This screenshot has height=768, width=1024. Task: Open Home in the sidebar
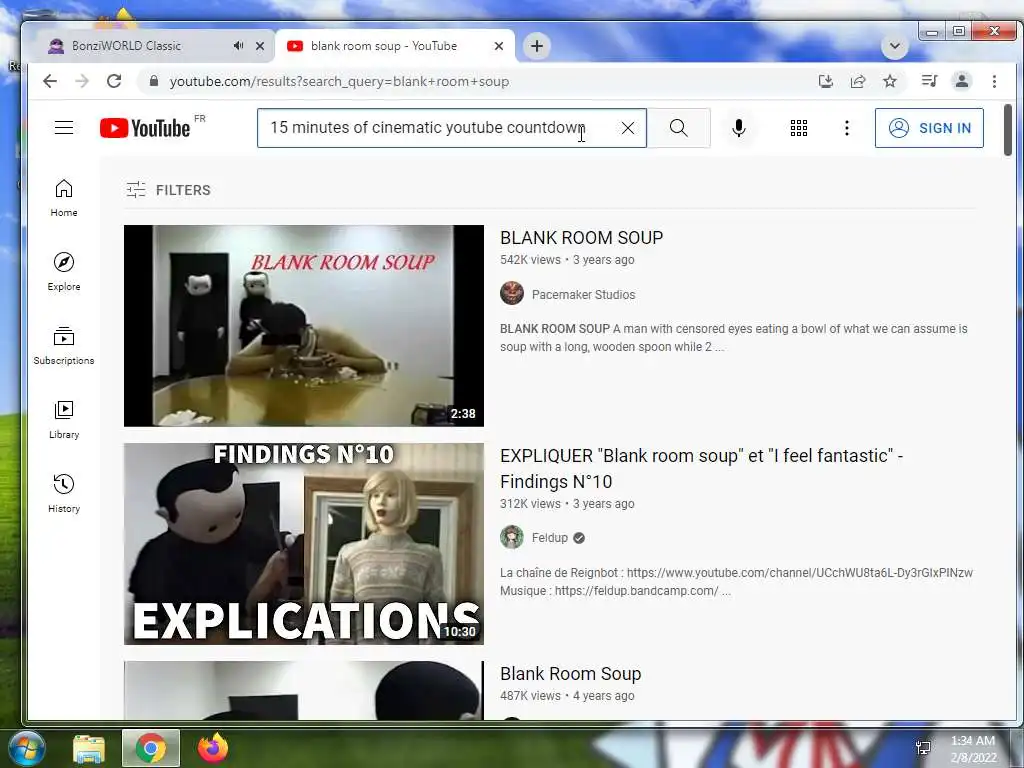[64, 198]
